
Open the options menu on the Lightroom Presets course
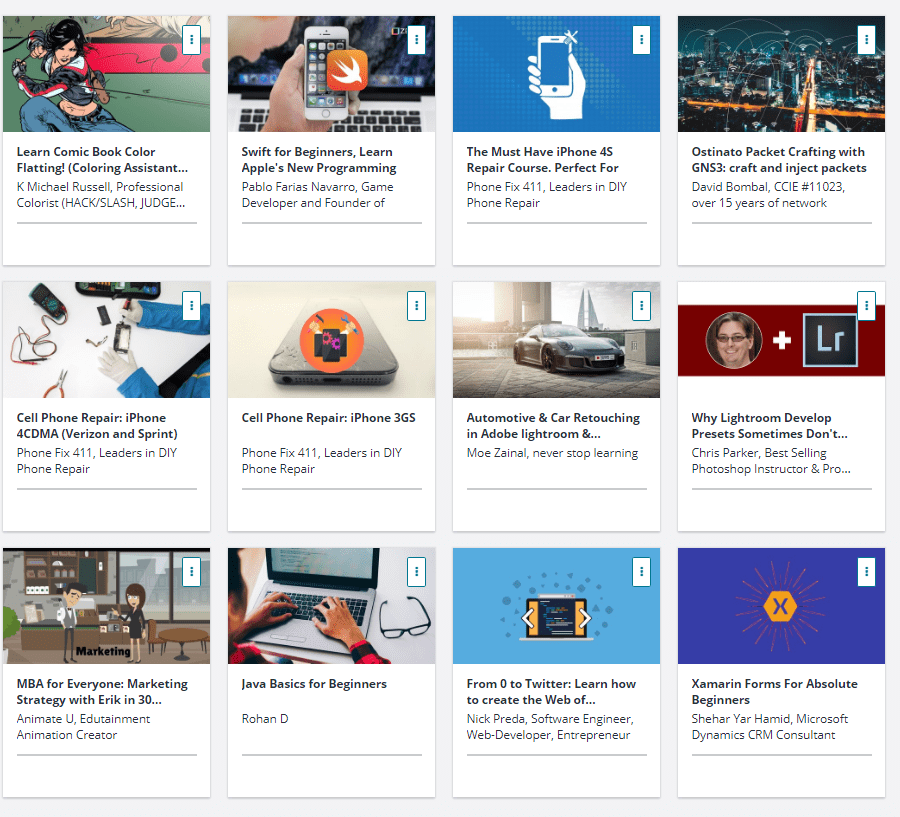click(x=866, y=306)
